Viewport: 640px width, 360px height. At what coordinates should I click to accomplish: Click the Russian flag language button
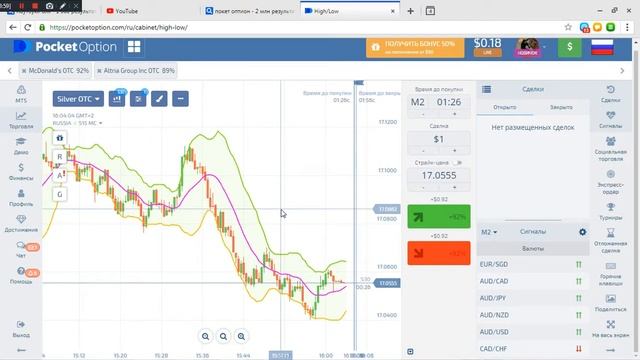click(602, 47)
